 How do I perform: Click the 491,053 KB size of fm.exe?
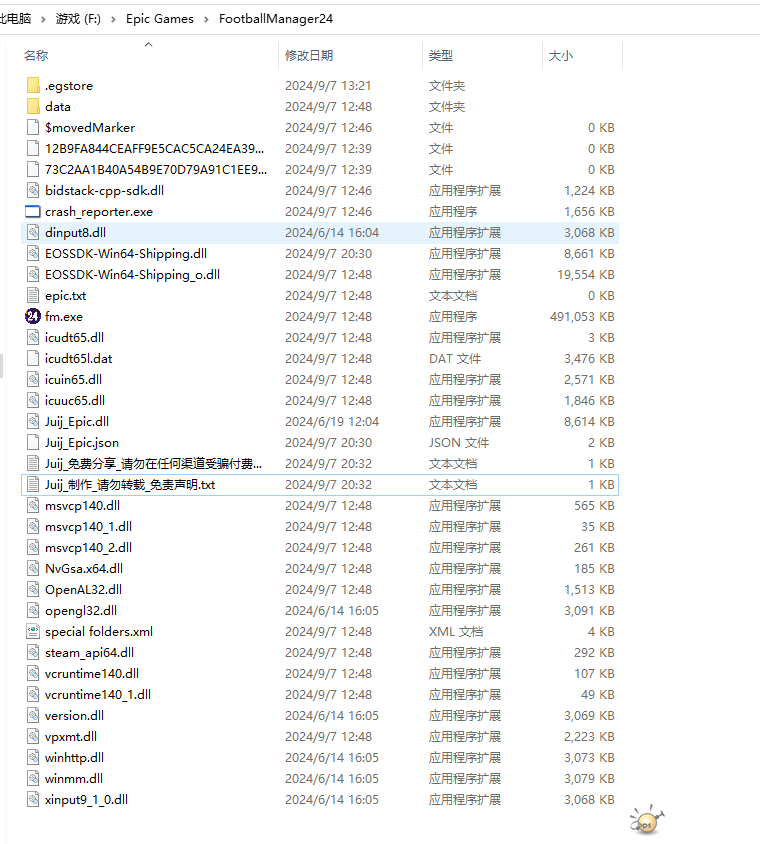[x=582, y=316]
